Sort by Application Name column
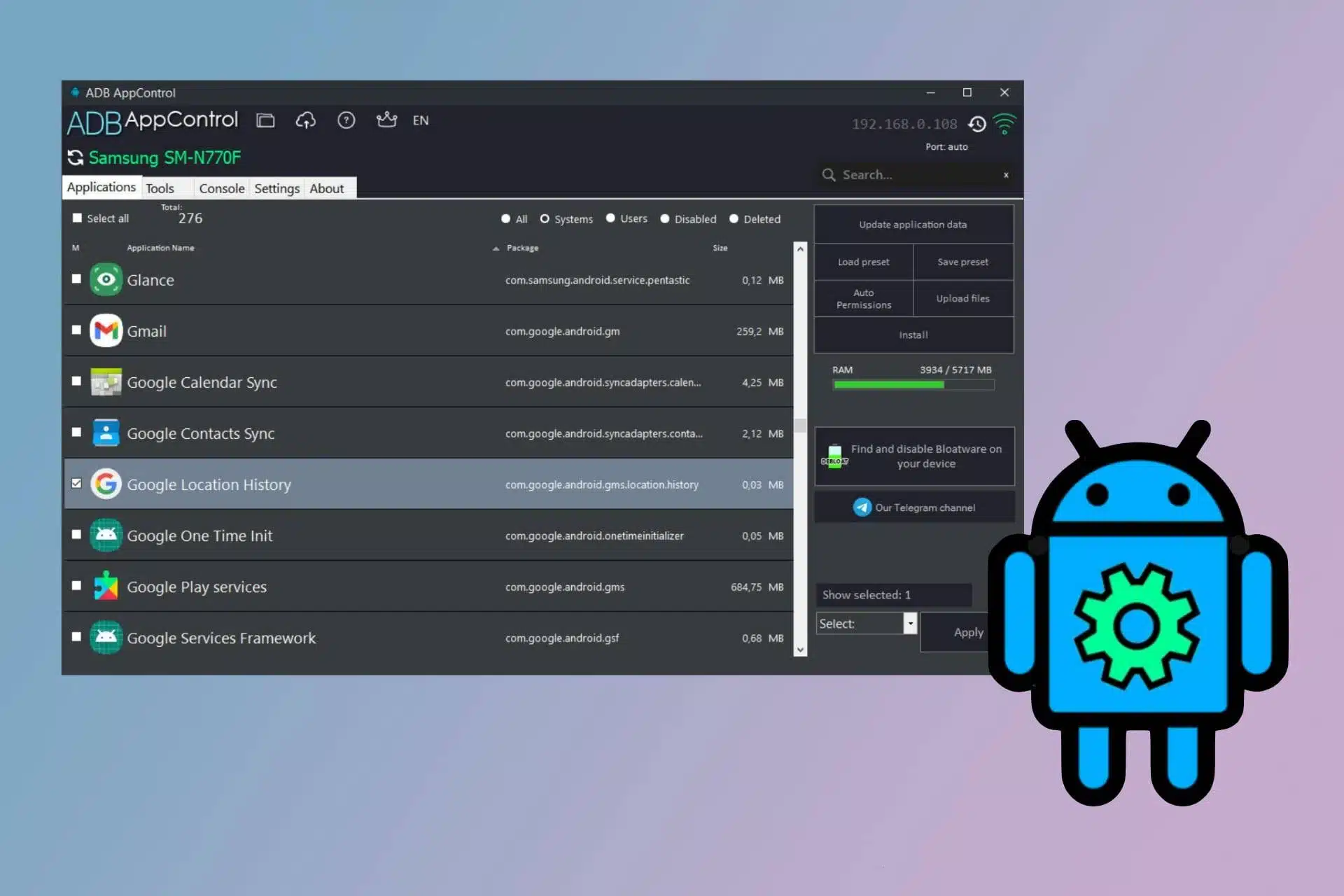This screenshot has height=896, width=1344. tap(160, 248)
